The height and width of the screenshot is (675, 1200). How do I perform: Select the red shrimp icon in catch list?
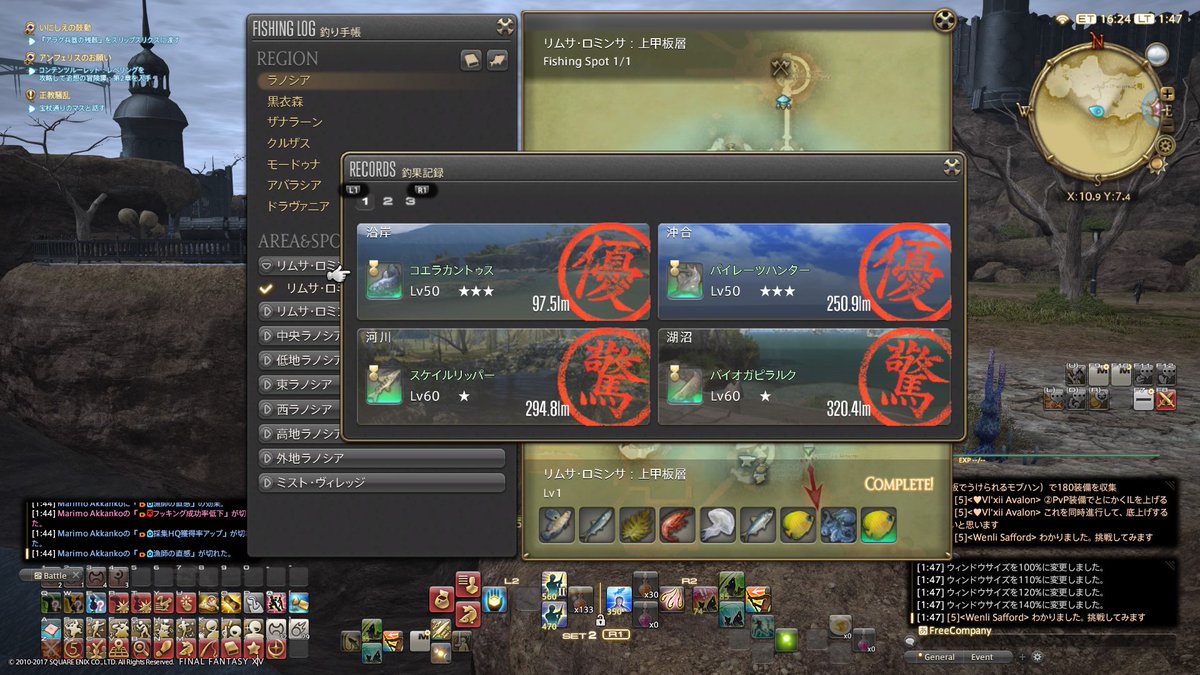tap(677, 525)
